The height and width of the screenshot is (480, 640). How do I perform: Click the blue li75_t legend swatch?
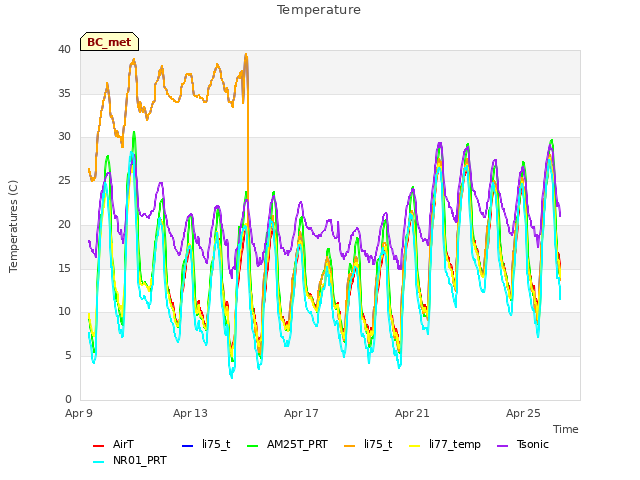coord(187,445)
